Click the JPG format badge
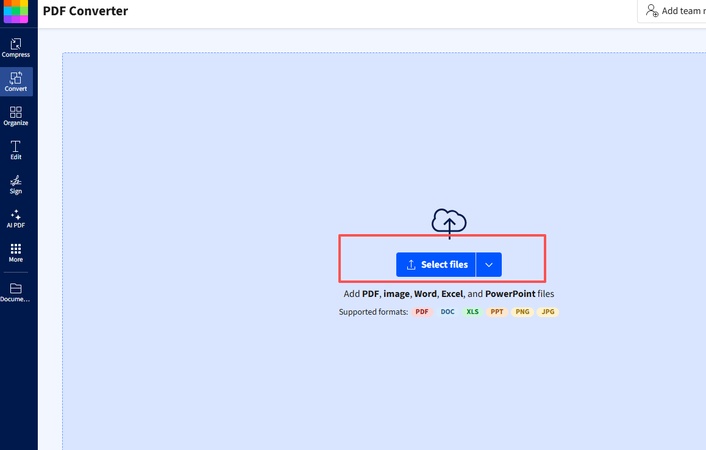706x450 pixels. click(548, 312)
